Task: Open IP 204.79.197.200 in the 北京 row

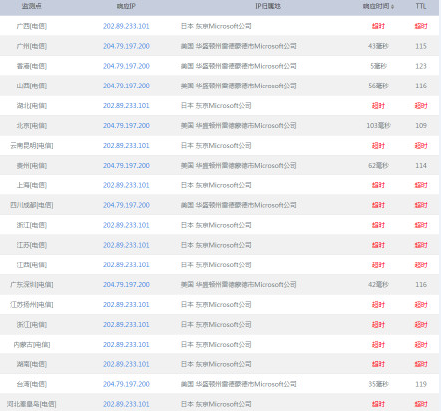Action: click(126, 126)
